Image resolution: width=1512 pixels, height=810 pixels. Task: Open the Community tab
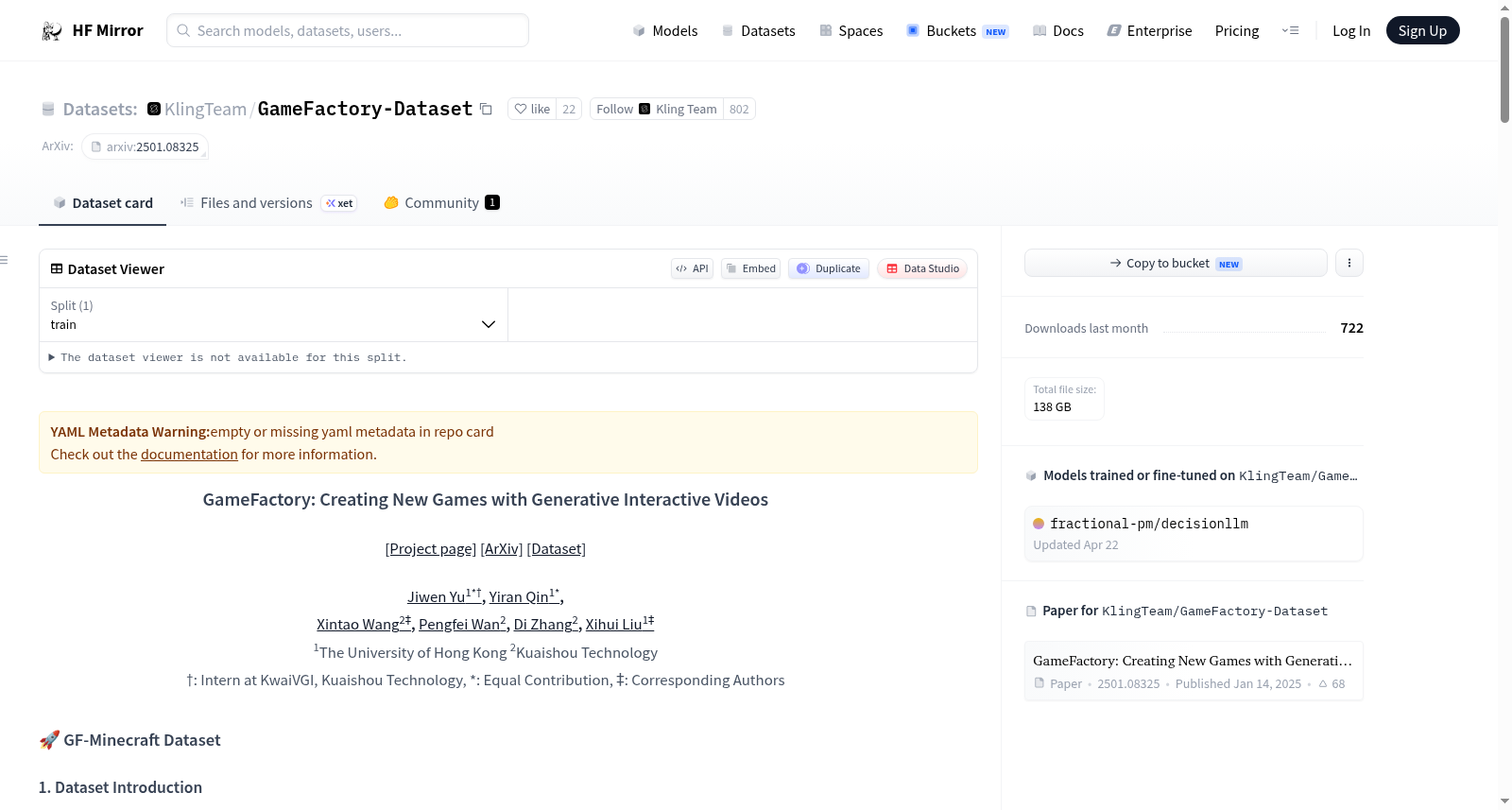441,202
